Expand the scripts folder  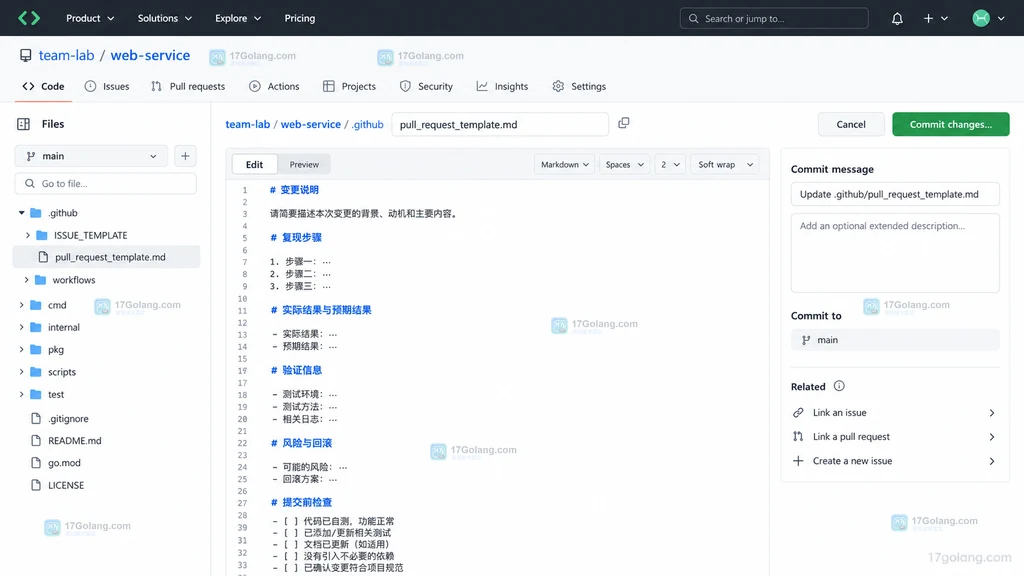tap(22, 372)
